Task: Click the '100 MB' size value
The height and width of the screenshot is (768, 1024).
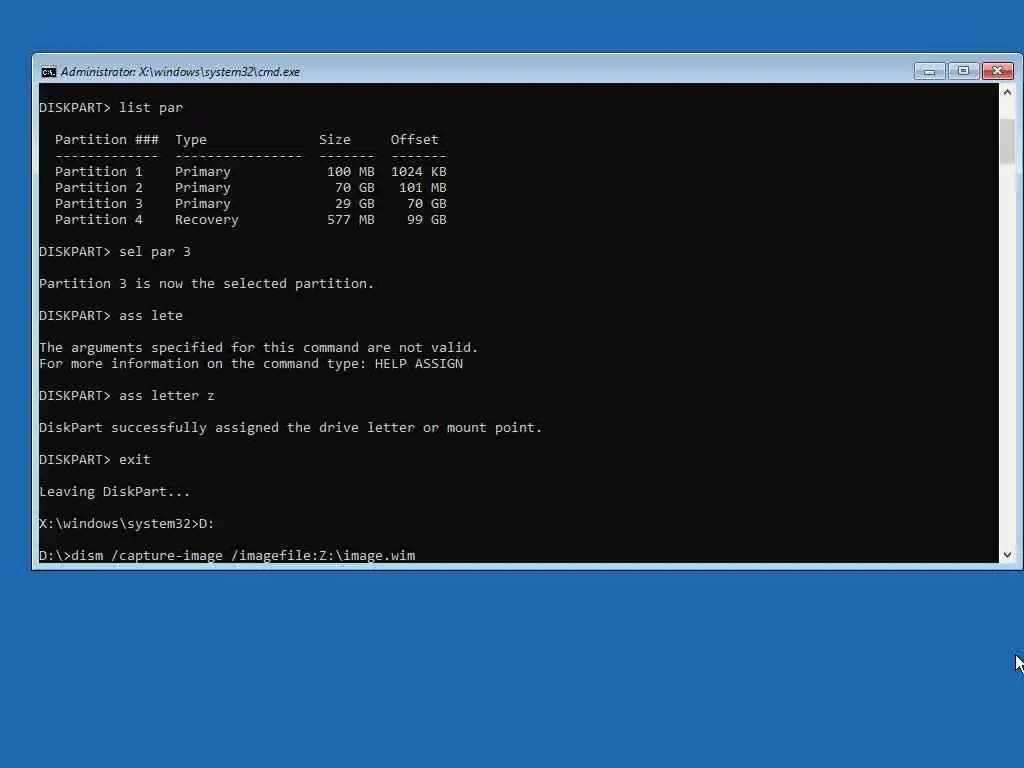Action: pyautogui.click(x=351, y=171)
